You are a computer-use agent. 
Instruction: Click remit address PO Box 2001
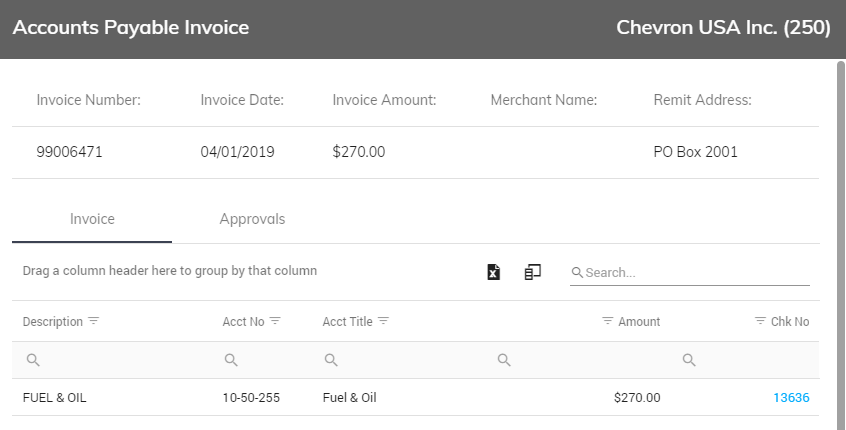pos(695,152)
